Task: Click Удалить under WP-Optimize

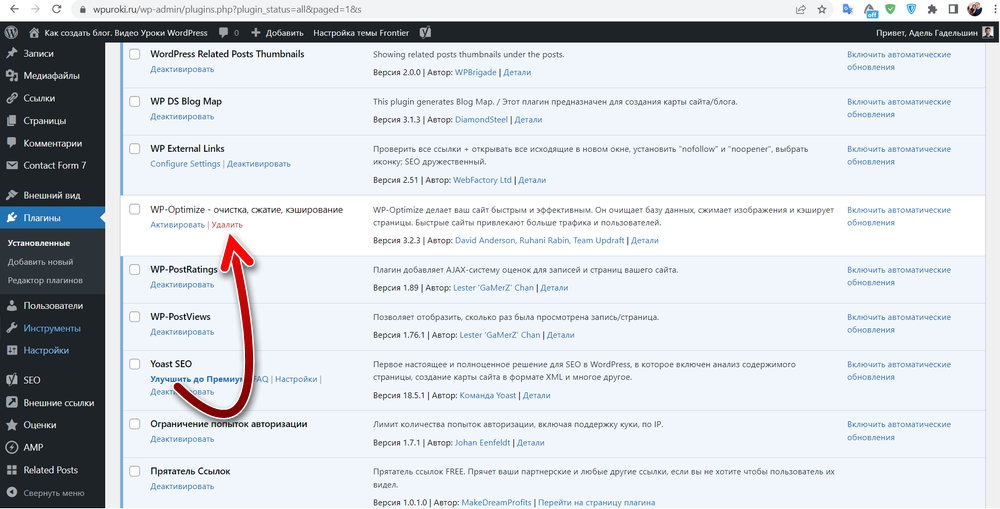Action: (x=227, y=225)
